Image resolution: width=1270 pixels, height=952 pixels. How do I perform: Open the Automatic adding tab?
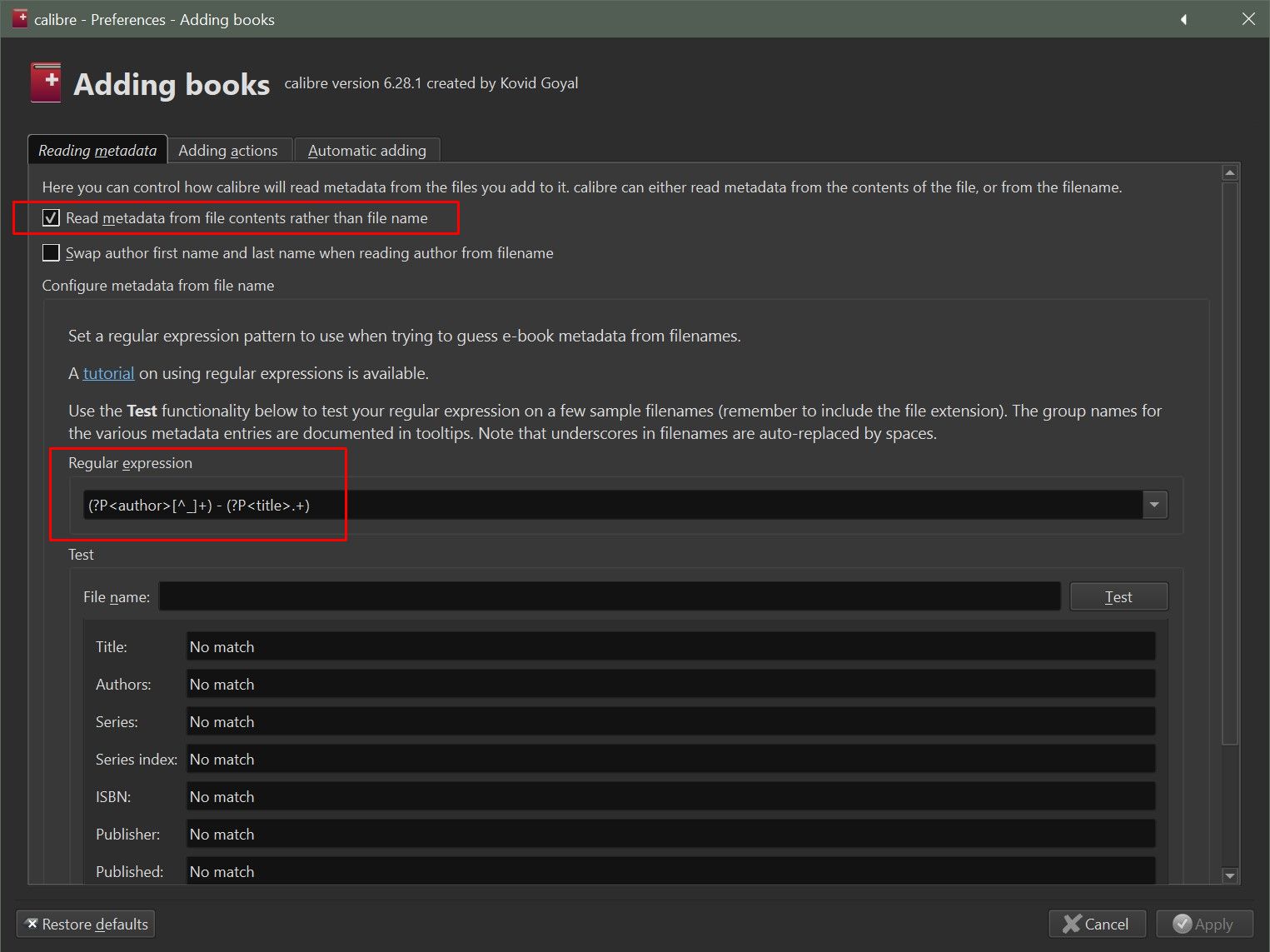367,151
